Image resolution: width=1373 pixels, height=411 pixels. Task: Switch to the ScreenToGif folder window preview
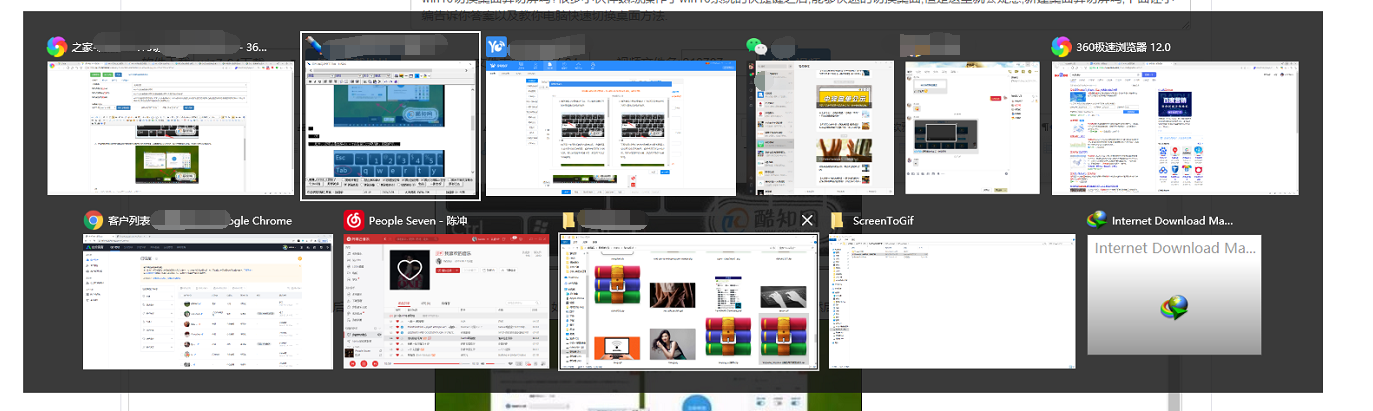coord(952,300)
